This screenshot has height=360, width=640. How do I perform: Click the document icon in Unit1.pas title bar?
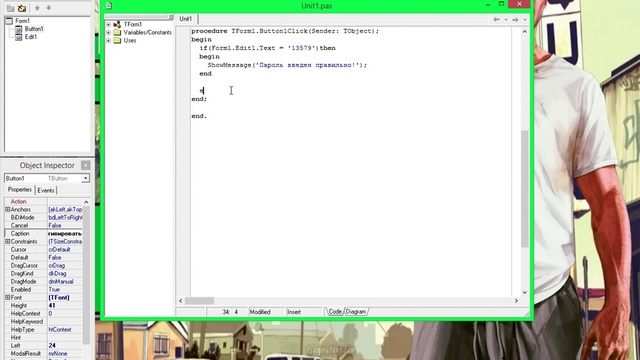pyautogui.click(x=109, y=5)
